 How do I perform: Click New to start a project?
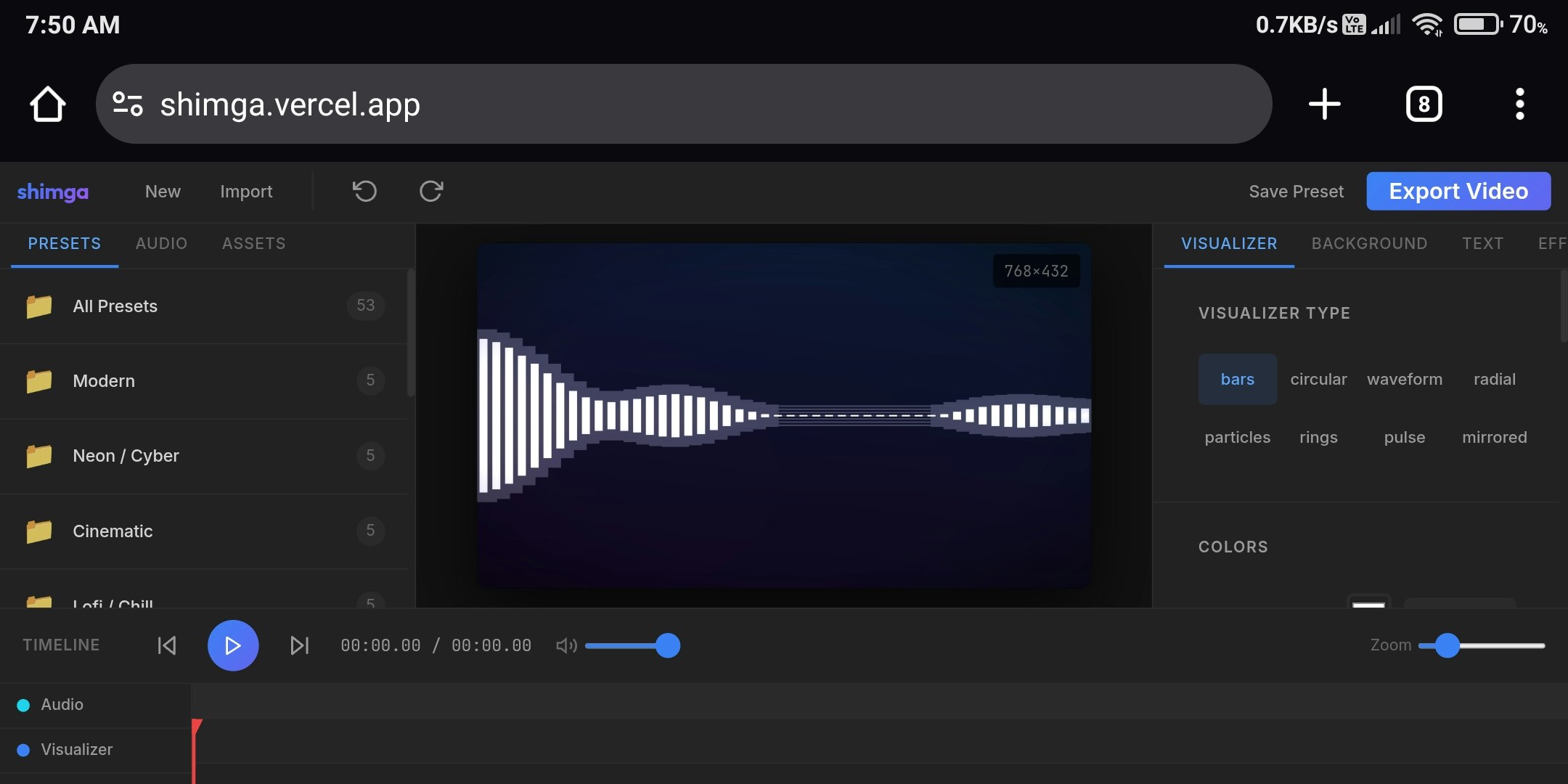pos(163,191)
